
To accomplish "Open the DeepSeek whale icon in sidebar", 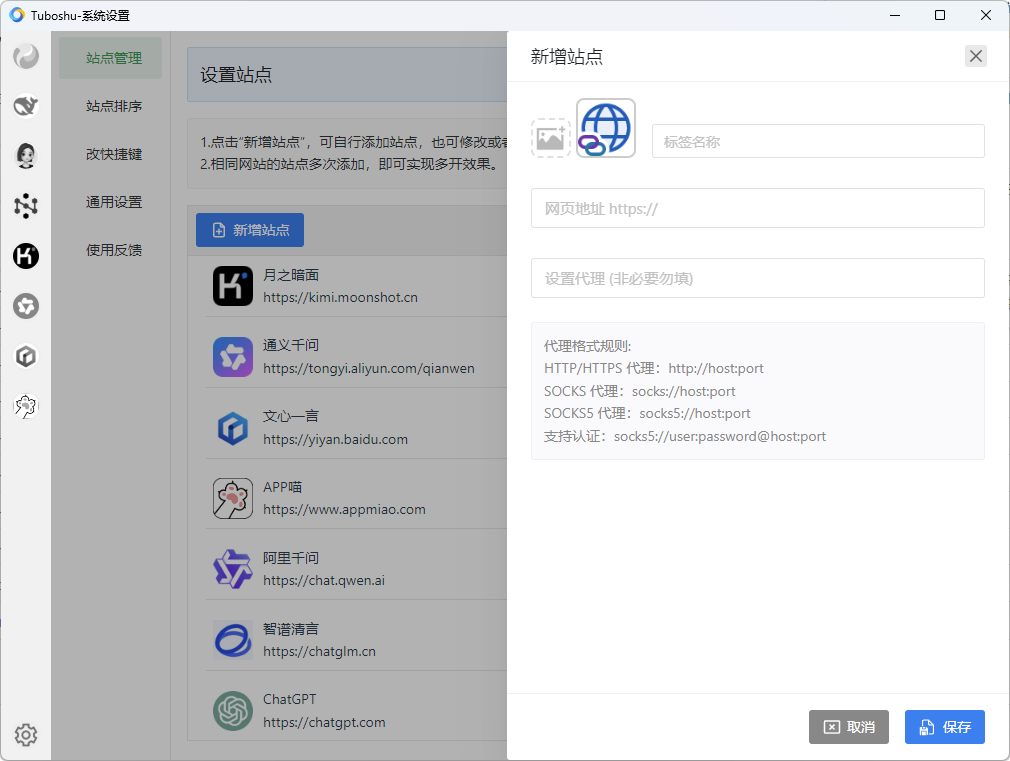I will [x=26, y=105].
